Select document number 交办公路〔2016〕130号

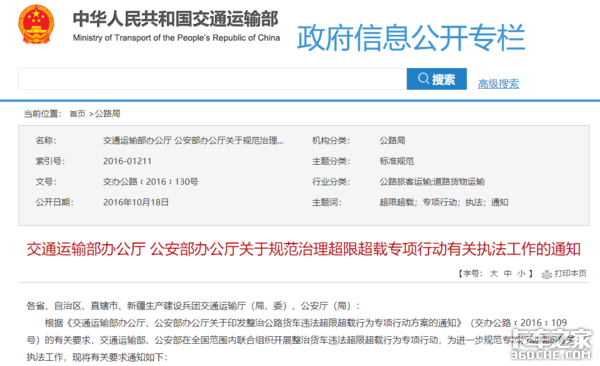[150, 182]
